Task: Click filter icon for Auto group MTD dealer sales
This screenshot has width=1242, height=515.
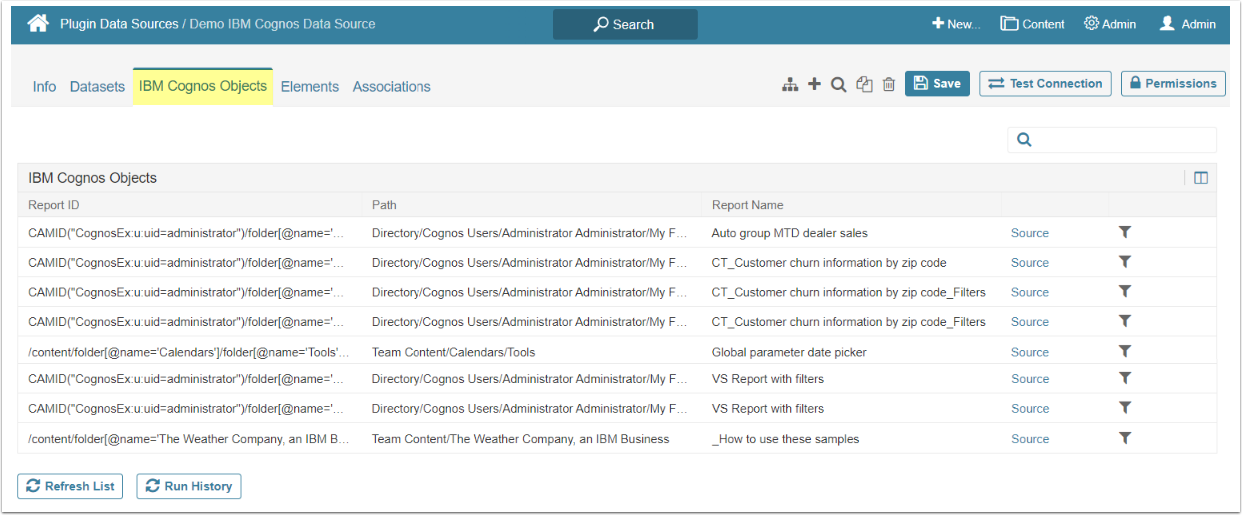Action: 1125,232
